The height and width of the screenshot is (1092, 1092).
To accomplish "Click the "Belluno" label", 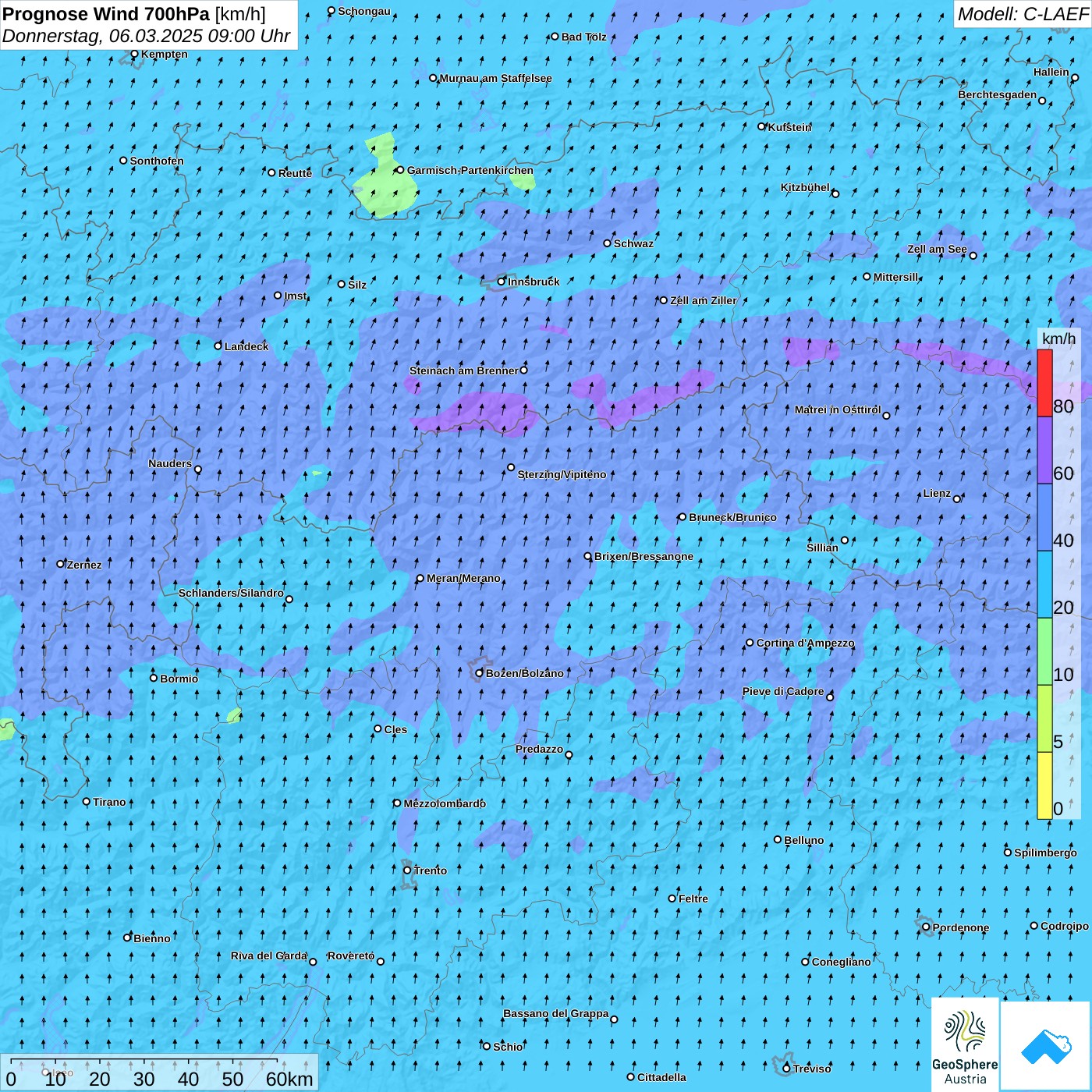I will [x=803, y=840].
